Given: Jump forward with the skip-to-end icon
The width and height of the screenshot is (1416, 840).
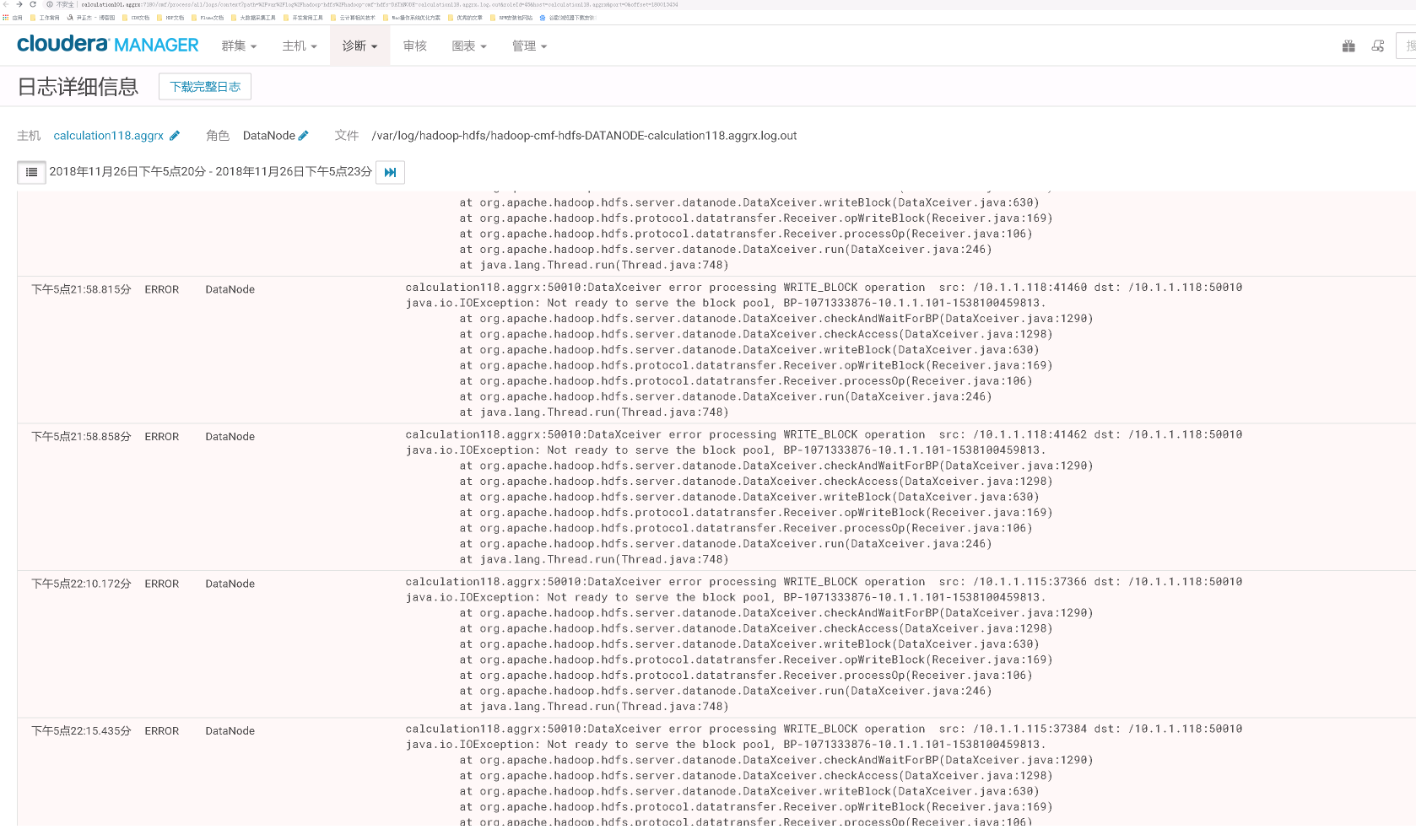Looking at the screenshot, I should click(x=390, y=172).
